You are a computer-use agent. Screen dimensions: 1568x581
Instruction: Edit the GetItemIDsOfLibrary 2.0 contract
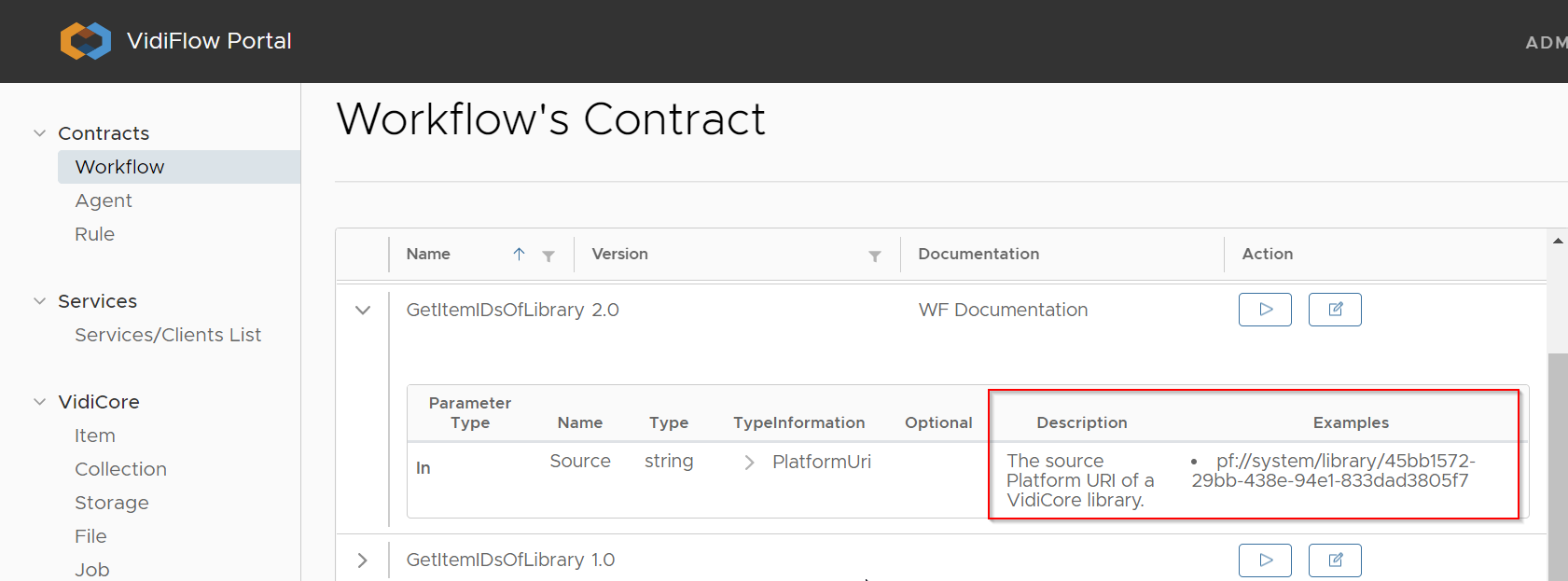point(1335,310)
